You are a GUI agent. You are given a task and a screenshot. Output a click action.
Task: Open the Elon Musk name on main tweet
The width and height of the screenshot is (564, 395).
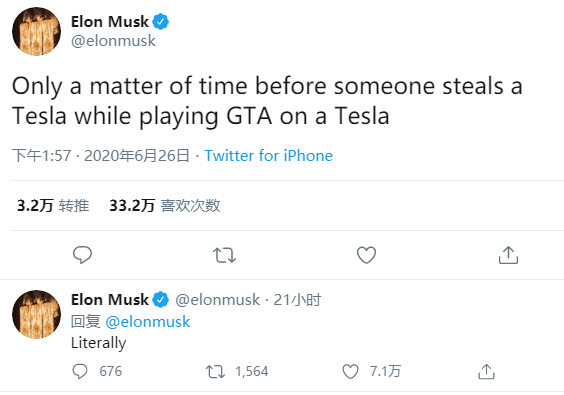coord(110,22)
